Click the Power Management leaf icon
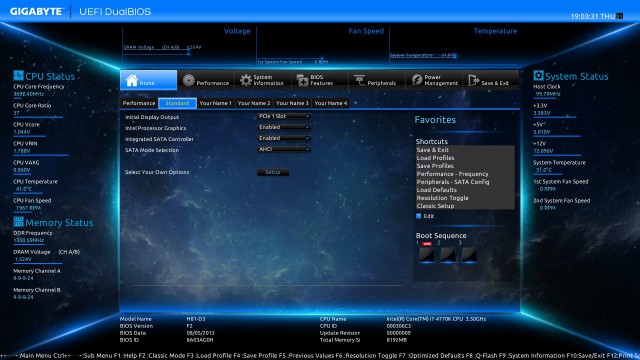 pyautogui.click(x=417, y=80)
